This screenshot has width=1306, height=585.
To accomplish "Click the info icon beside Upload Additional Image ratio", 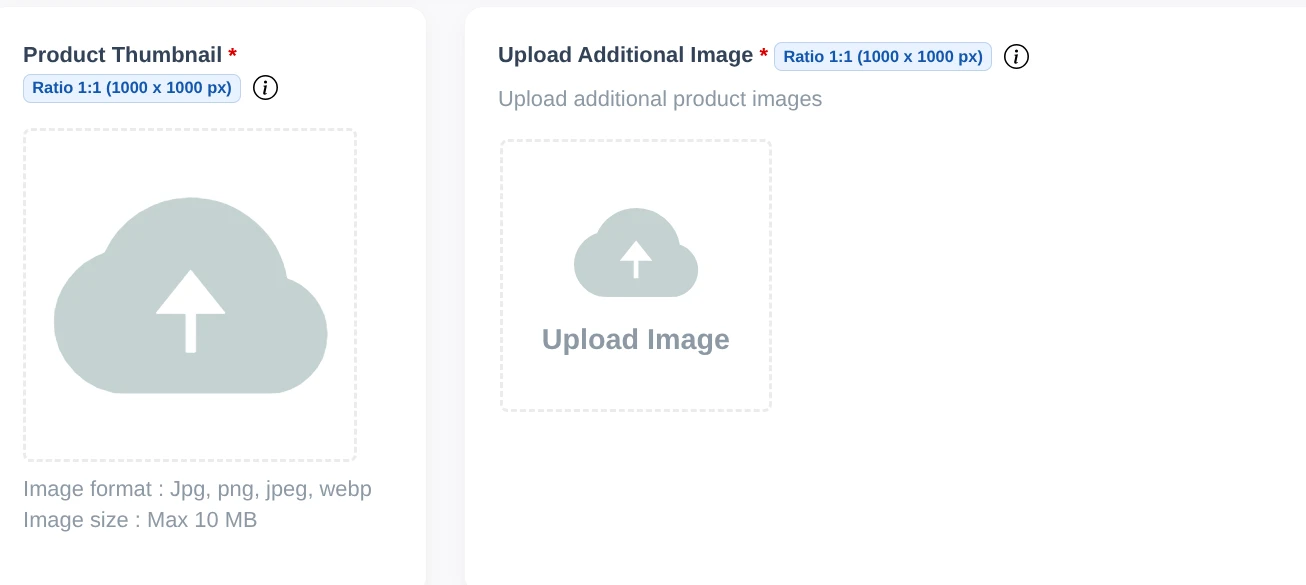I will pyautogui.click(x=1016, y=56).
